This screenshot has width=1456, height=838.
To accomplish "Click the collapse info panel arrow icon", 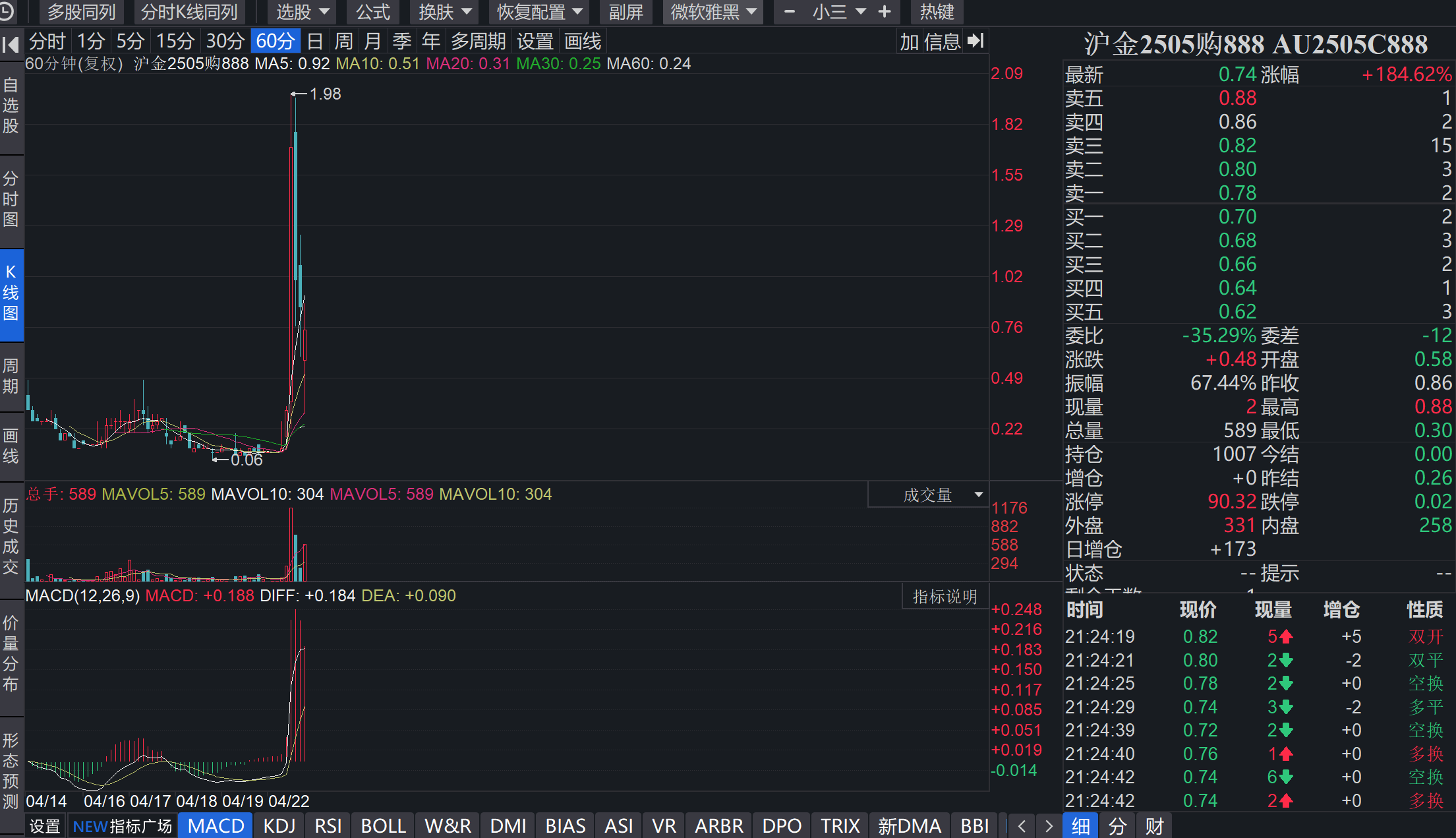I will click(976, 42).
